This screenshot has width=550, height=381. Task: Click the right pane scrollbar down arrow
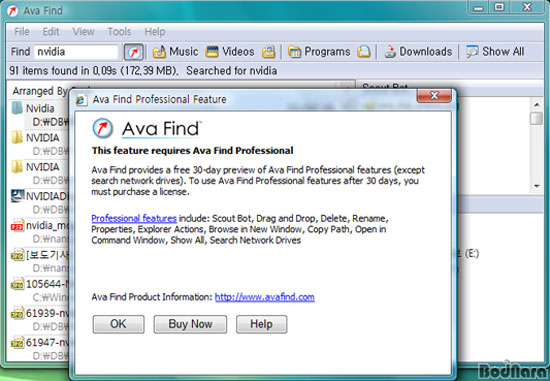537,186
